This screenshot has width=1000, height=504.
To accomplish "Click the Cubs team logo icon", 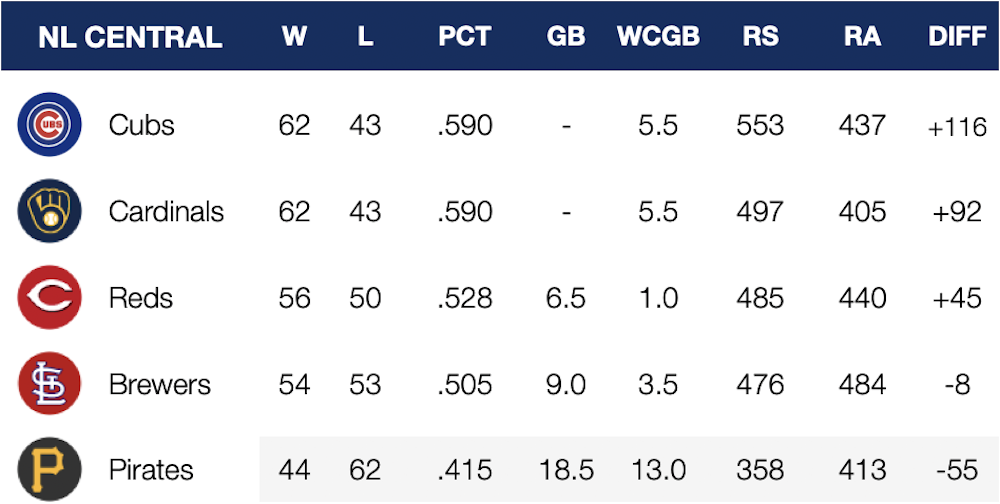I will point(48,125).
